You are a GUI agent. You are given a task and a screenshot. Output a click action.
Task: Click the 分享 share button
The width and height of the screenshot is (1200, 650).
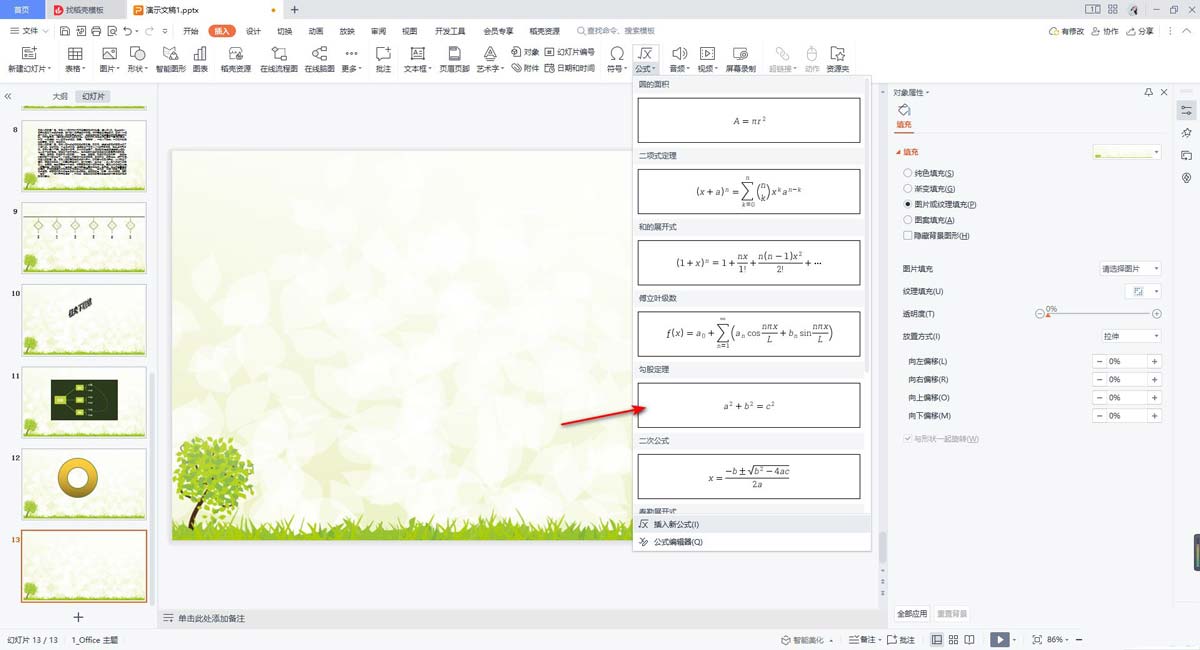[x=1138, y=31]
